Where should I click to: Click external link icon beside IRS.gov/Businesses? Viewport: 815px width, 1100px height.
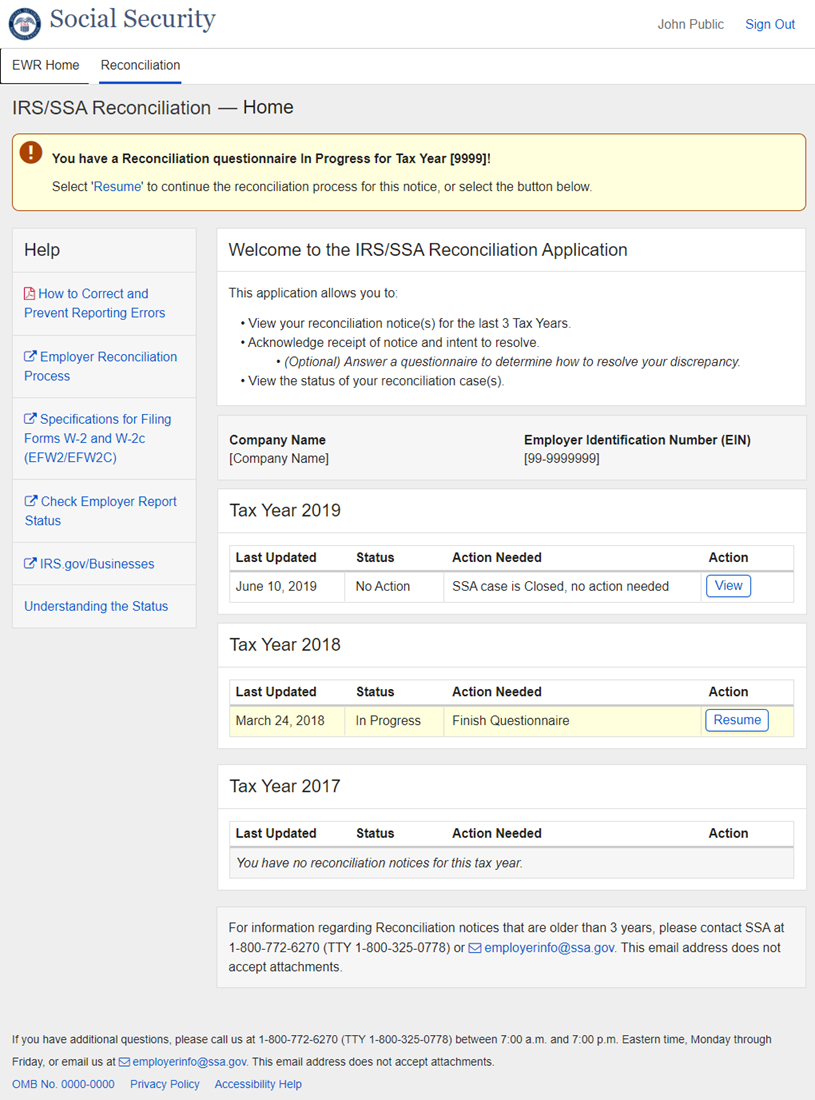point(30,564)
